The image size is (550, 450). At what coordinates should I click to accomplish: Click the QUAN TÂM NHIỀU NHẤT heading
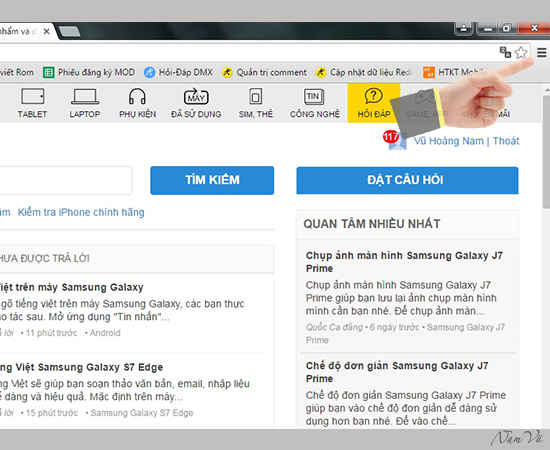[372, 224]
